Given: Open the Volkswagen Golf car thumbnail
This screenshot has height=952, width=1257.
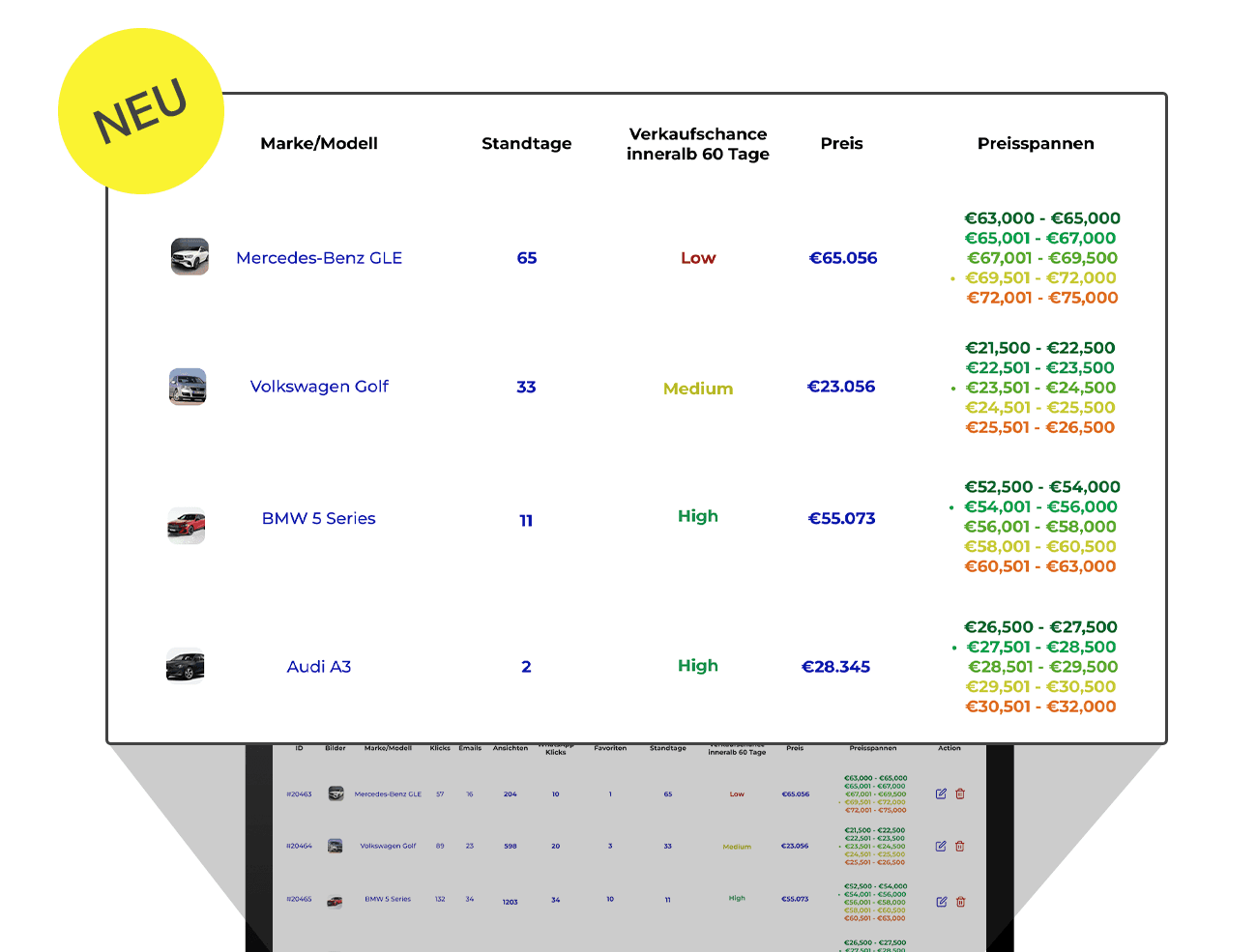Looking at the screenshot, I should coord(188,387).
